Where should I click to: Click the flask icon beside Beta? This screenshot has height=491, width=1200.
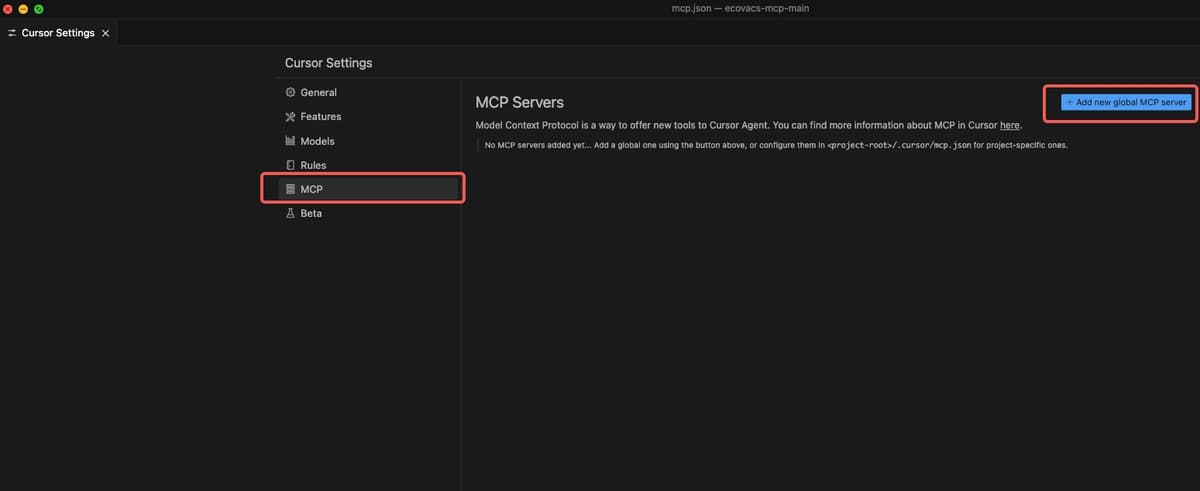pos(291,213)
